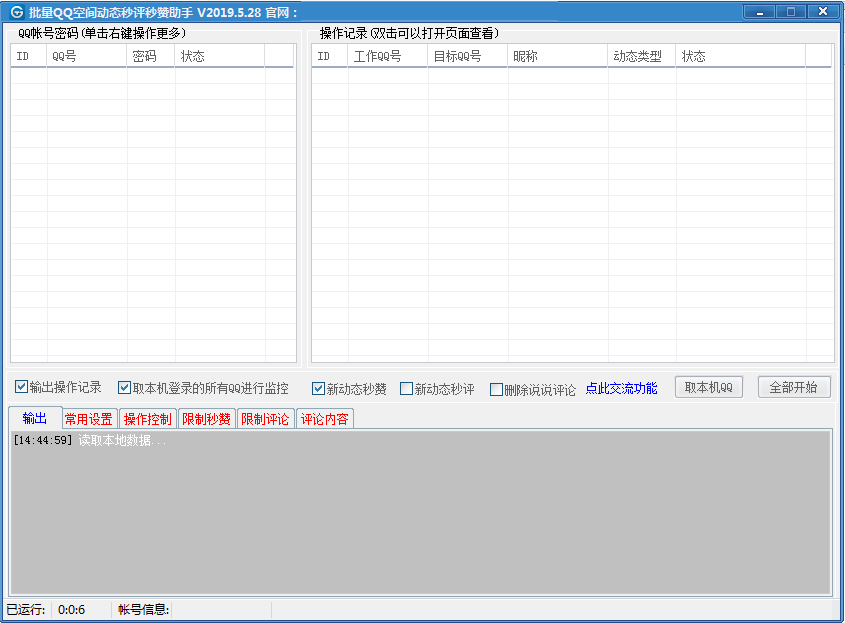Switch to 限制秒赞 tab

tap(206, 419)
